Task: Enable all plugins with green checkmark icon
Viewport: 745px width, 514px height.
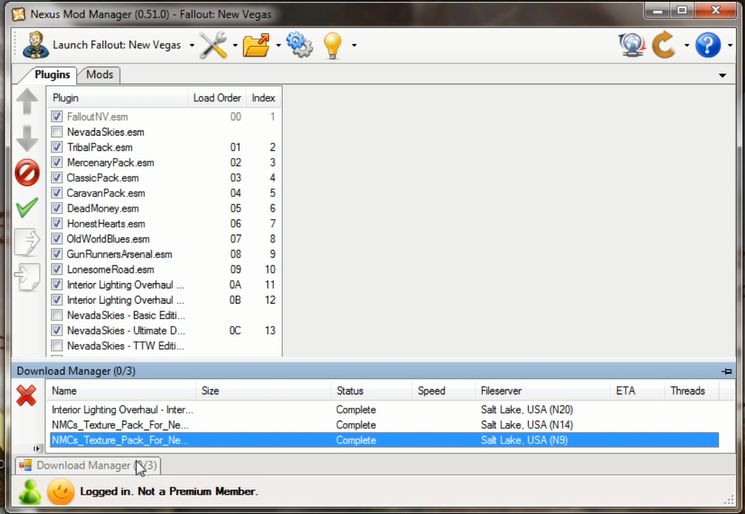Action: tap(27, 207)
